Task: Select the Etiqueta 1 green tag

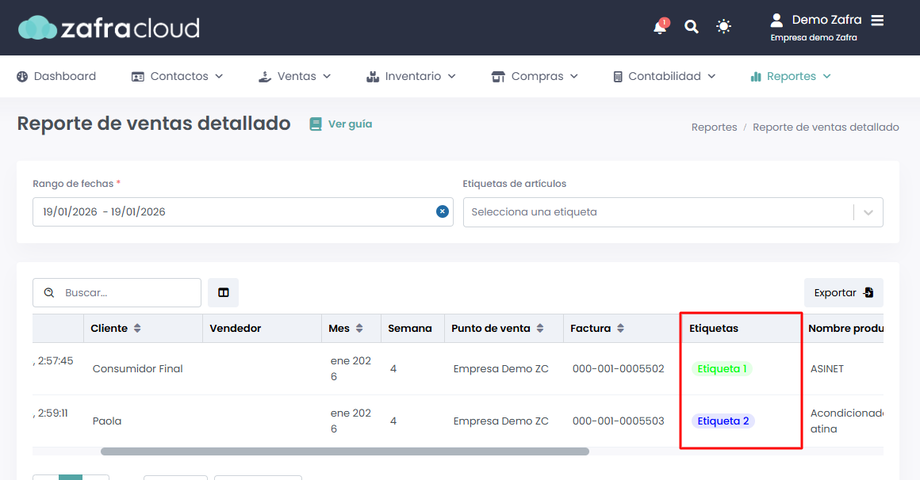Action: pos(722,369)
